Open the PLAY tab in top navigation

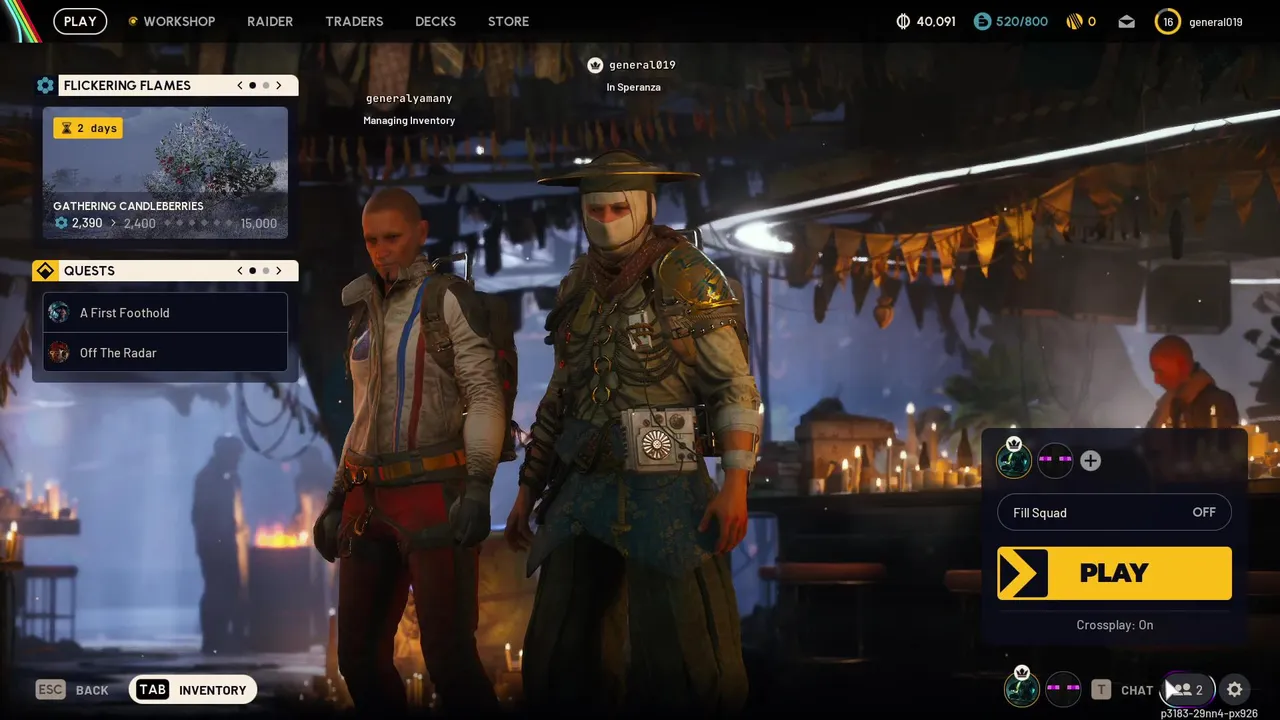[x=80, y=21]
